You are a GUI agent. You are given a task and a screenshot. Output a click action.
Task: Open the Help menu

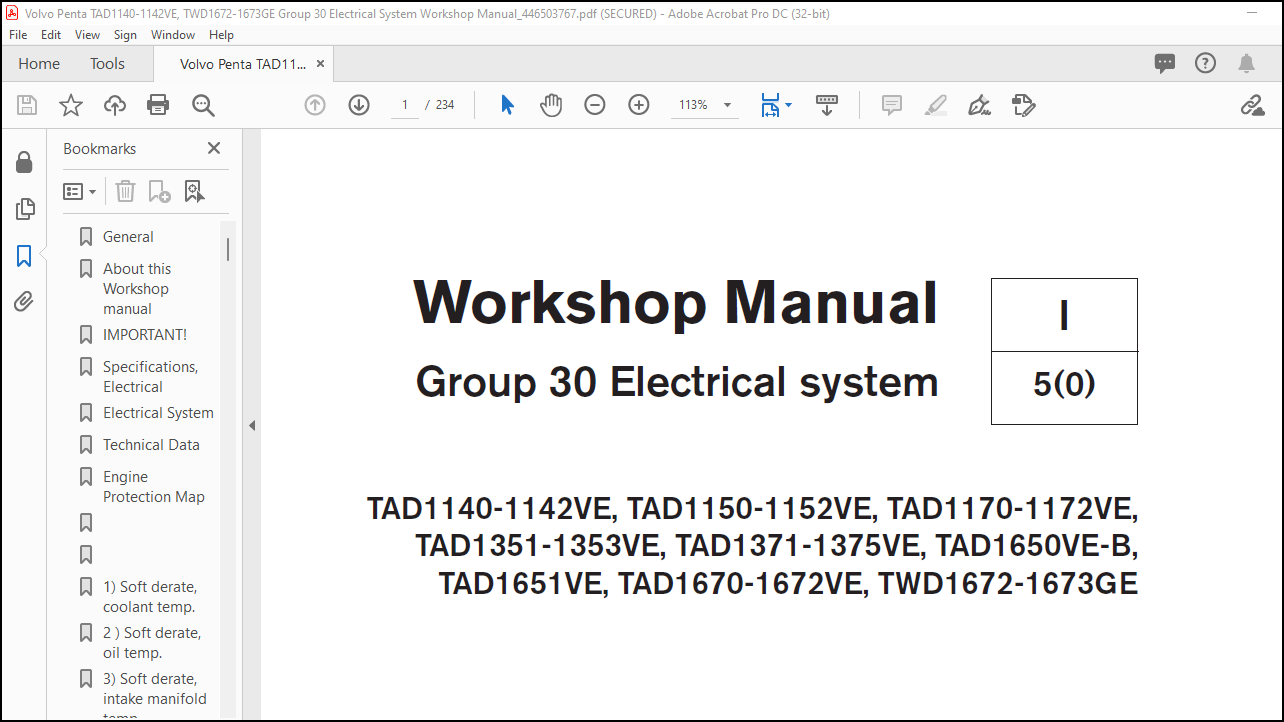coord(221,34)
